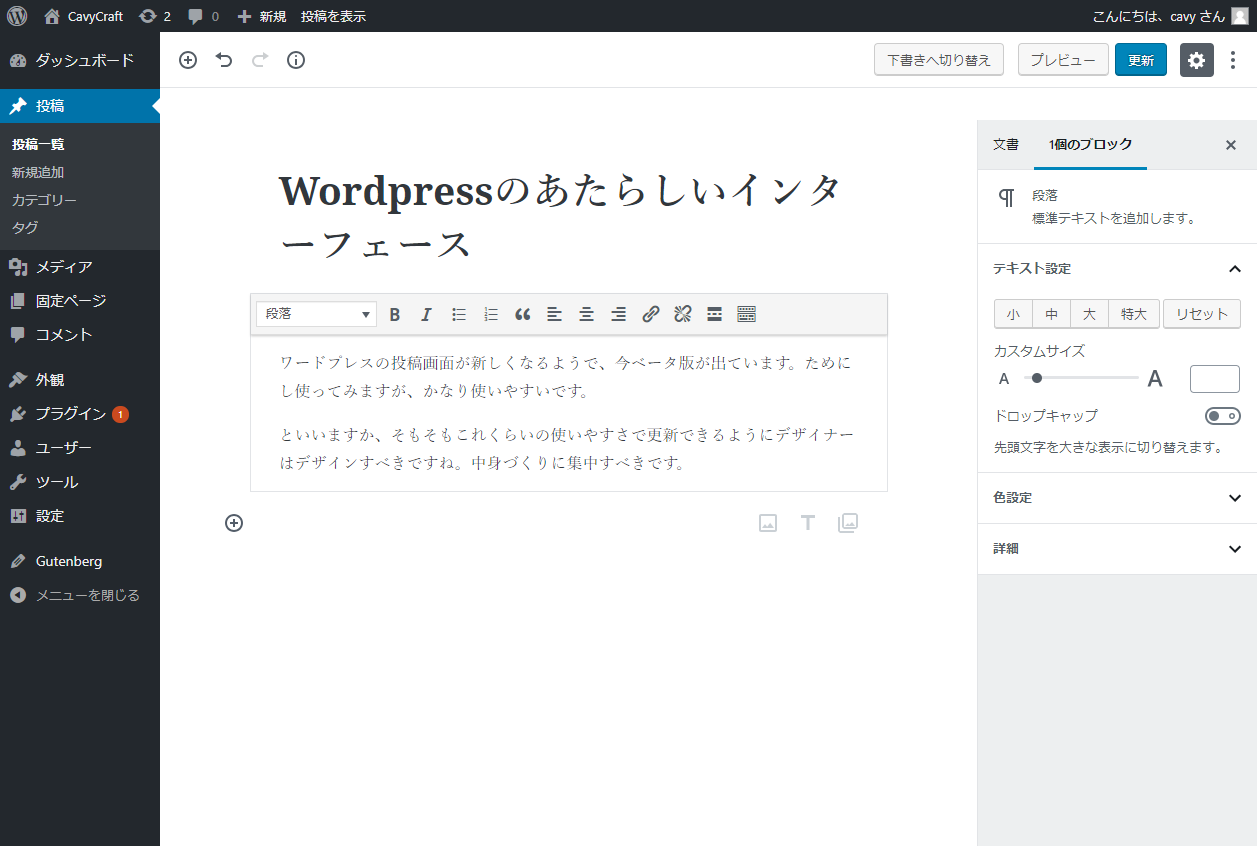Open コメント in the sidebar

click(80, 335)
